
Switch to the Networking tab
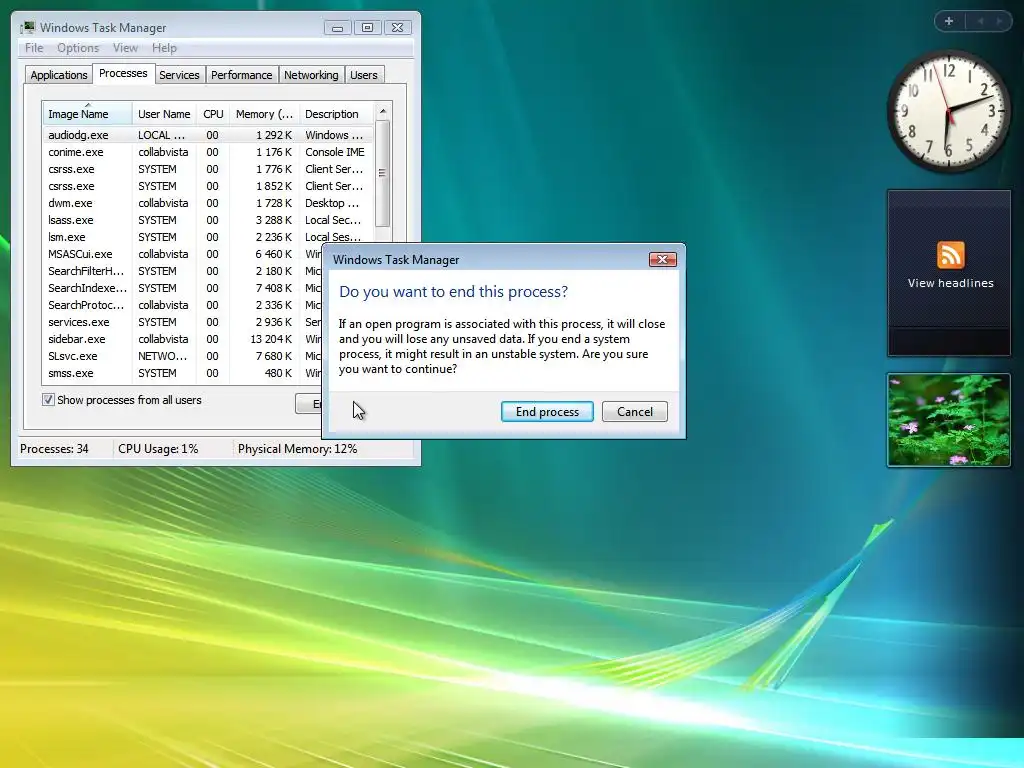click(311, 75)
